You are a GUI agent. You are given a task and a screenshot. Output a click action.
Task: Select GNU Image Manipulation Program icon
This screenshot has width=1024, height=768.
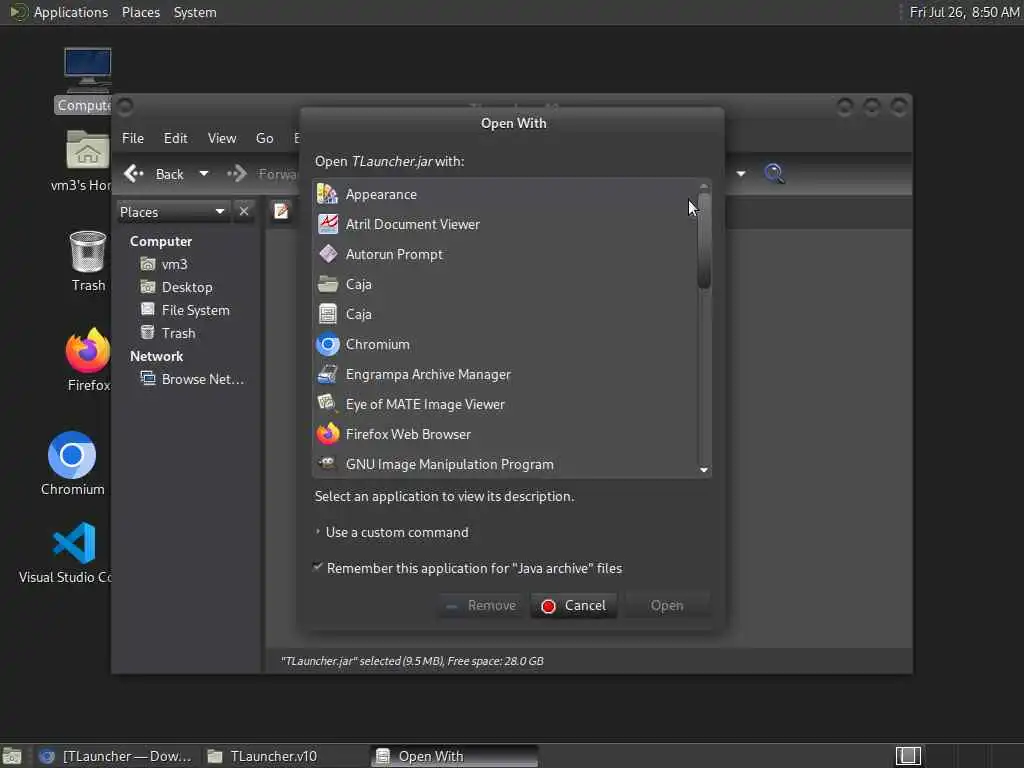(x=327, y=464)
